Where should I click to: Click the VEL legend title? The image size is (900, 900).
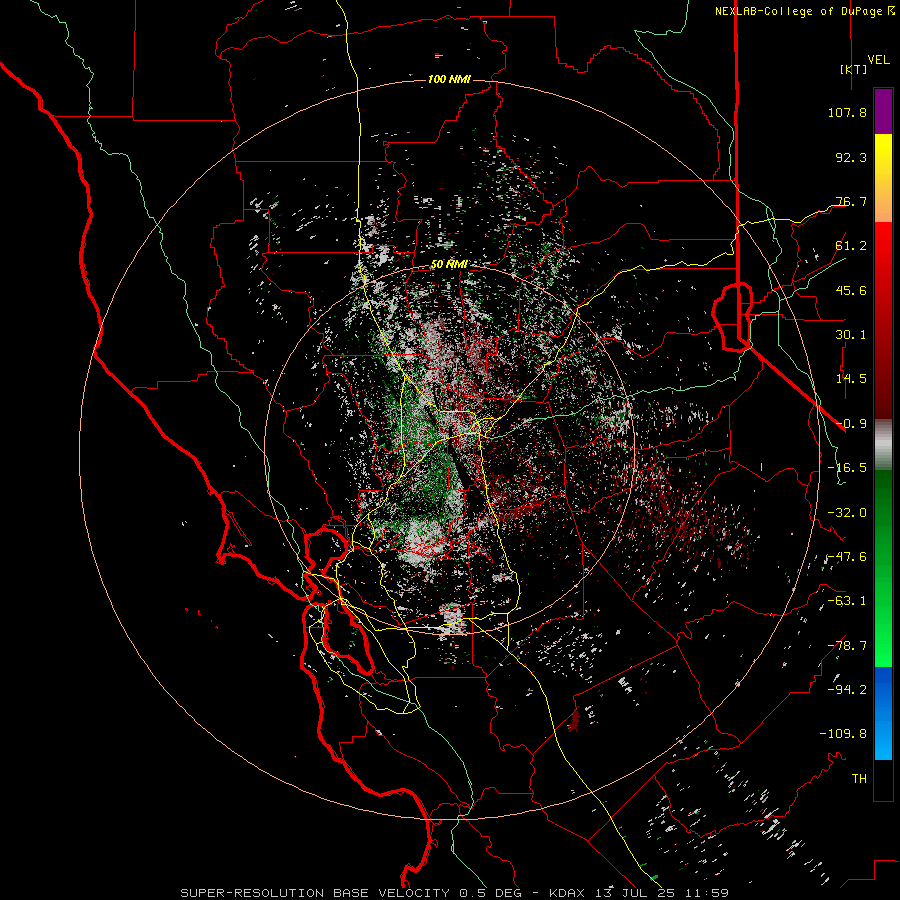click(x=878, y=59)
